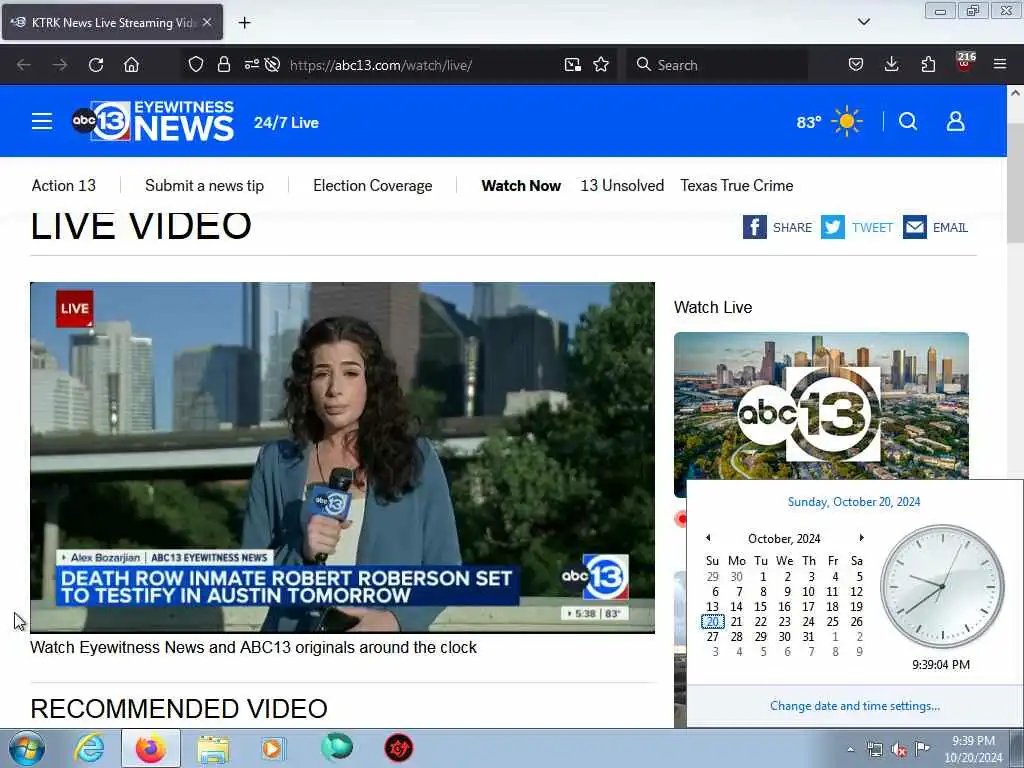Open the Firefox downloads panel
The width and height of the screenshot is (1024, 768).
891,65
